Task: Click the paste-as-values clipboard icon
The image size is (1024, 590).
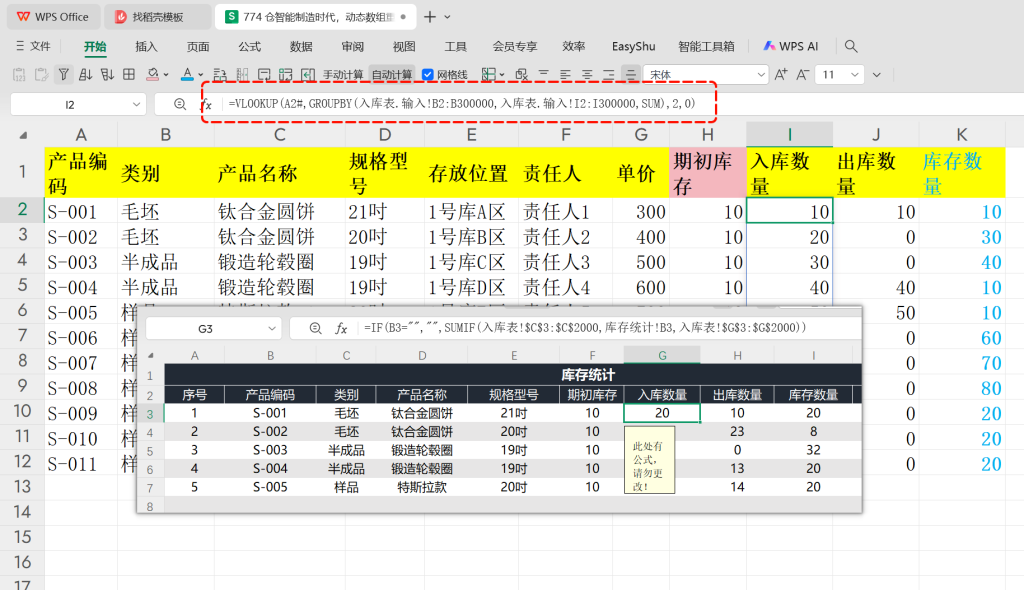Action: click(x=19, y=74)
